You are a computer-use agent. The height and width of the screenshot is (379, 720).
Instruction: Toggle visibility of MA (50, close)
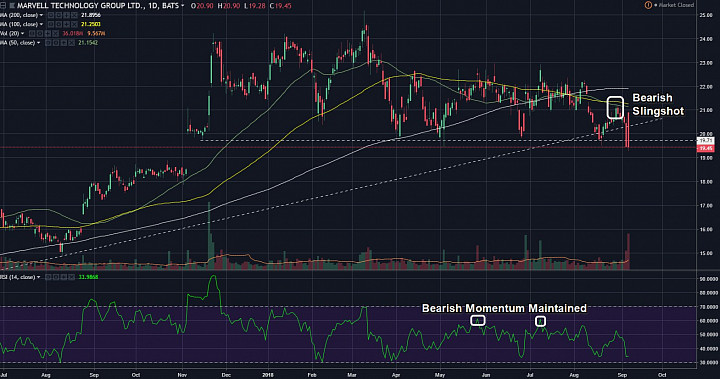pos(48,43)
